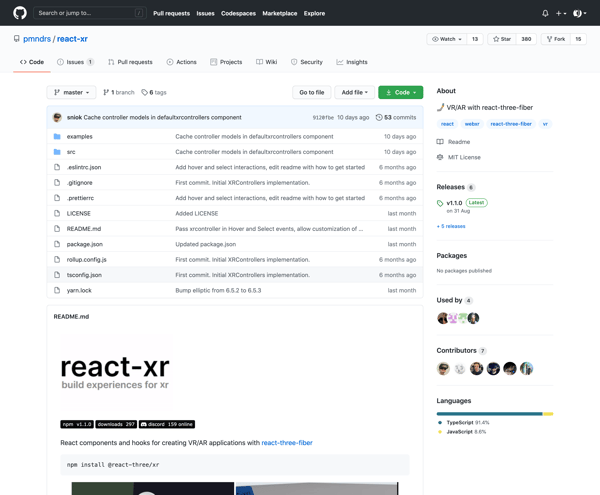Click the yarn.lock file icon
This screenshot has height=495, width=600.
(57, 290)
